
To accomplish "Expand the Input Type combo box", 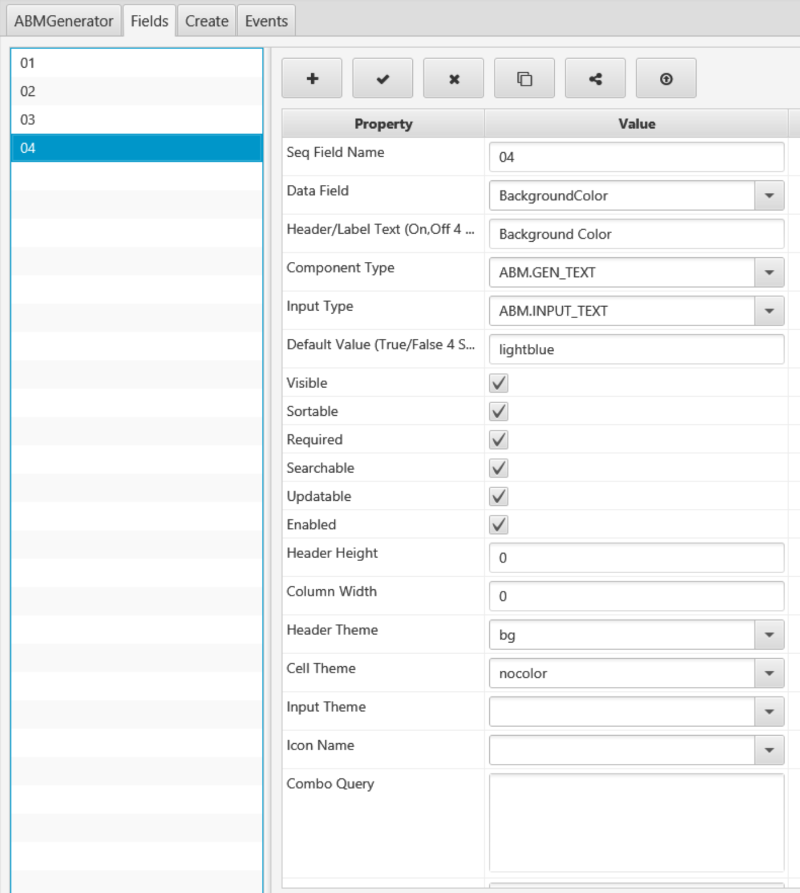I will pyautogui.click(x=769, y=311).
